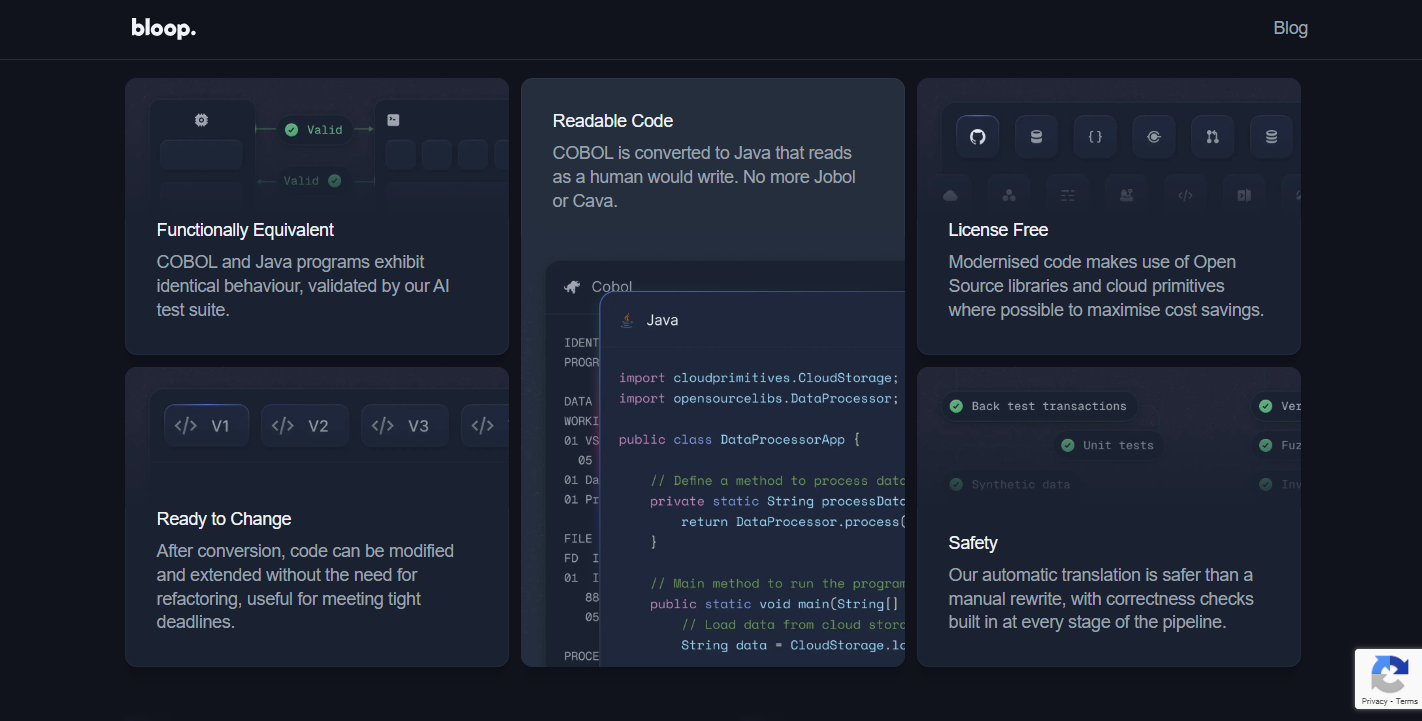
Task: Click the faded cloud icon tile
Action: pyautogui.click(x=950, y=195)
